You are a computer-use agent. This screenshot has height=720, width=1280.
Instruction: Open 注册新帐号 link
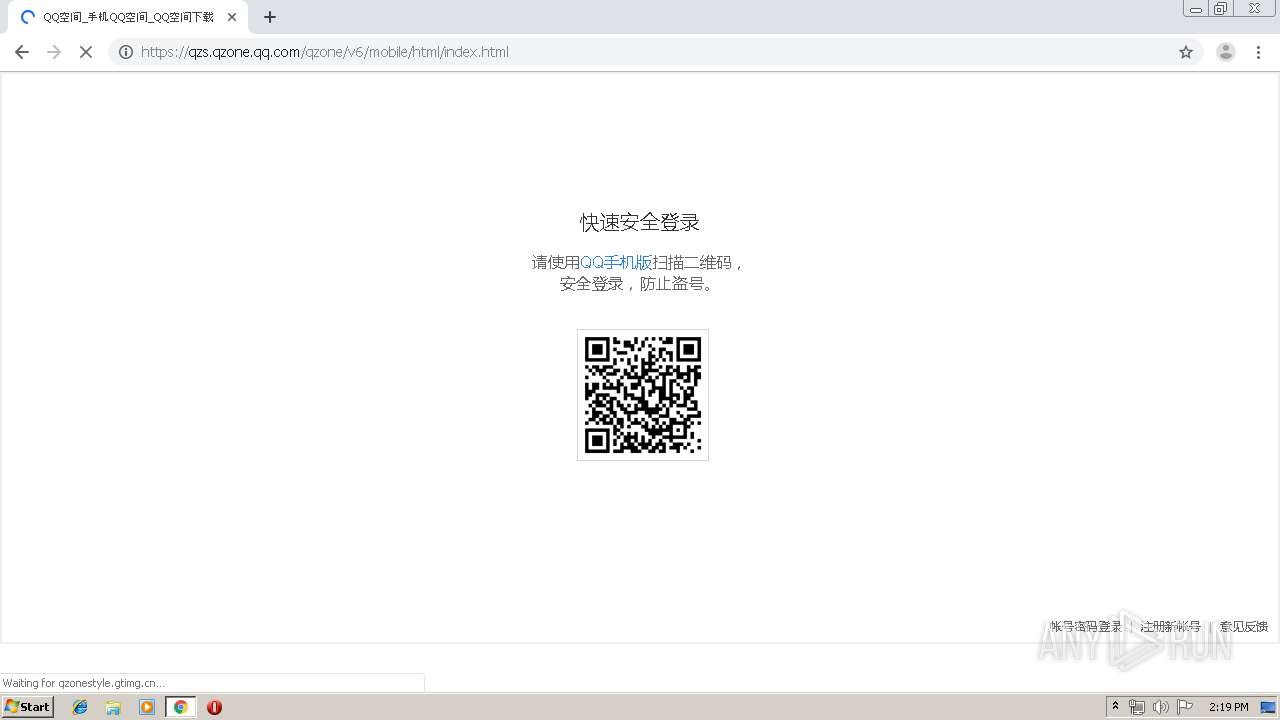click(x=1171, y=627)
